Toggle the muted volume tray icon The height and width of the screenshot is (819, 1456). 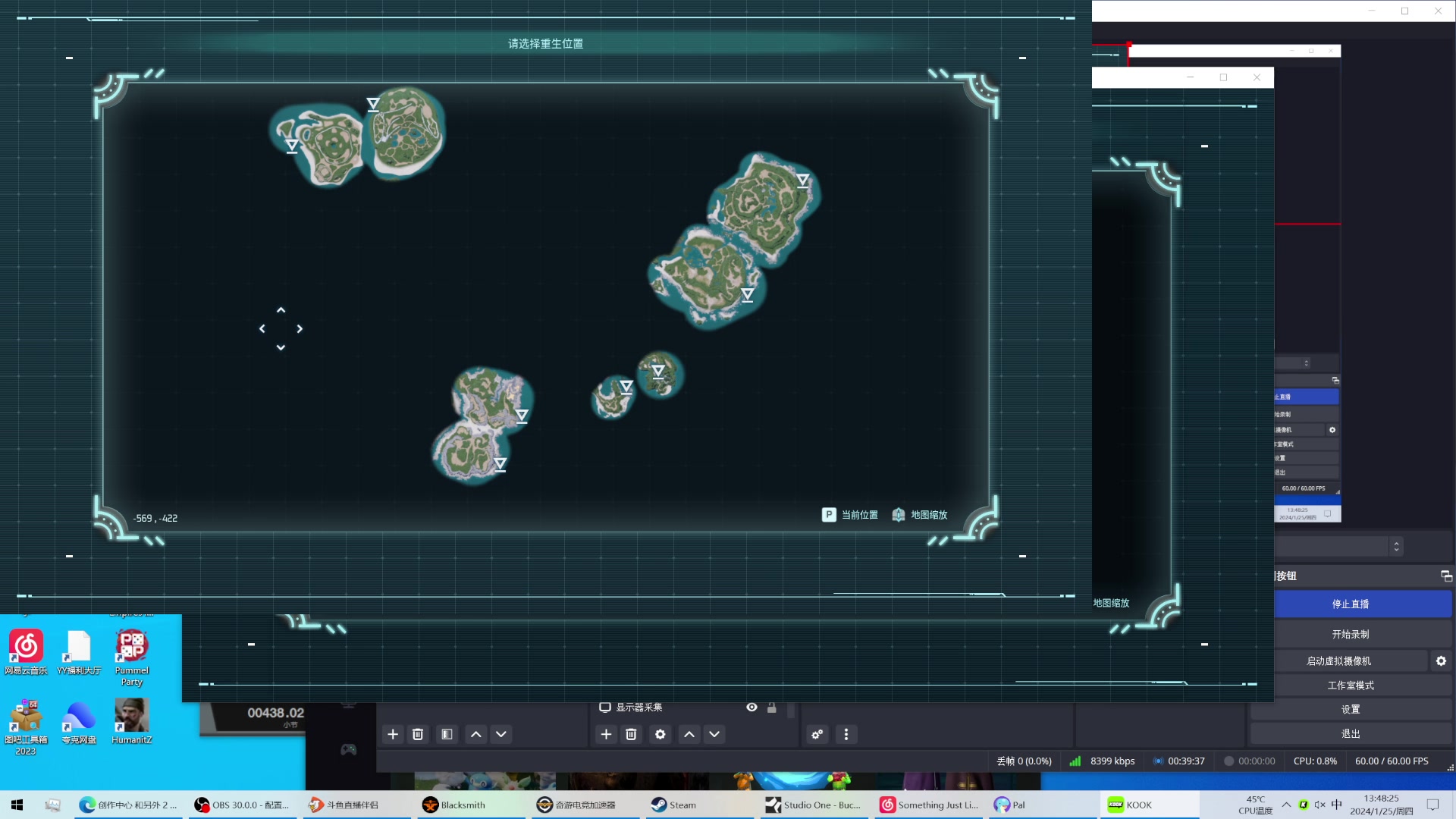pyautogui.click(x=1320, y=805)
